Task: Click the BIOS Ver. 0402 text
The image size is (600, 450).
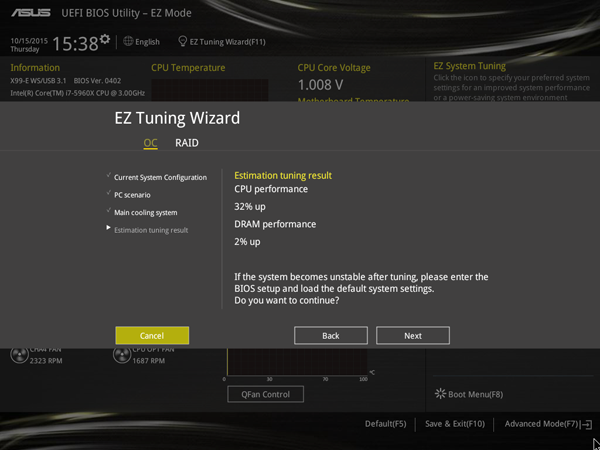Action: click(97, 81)
